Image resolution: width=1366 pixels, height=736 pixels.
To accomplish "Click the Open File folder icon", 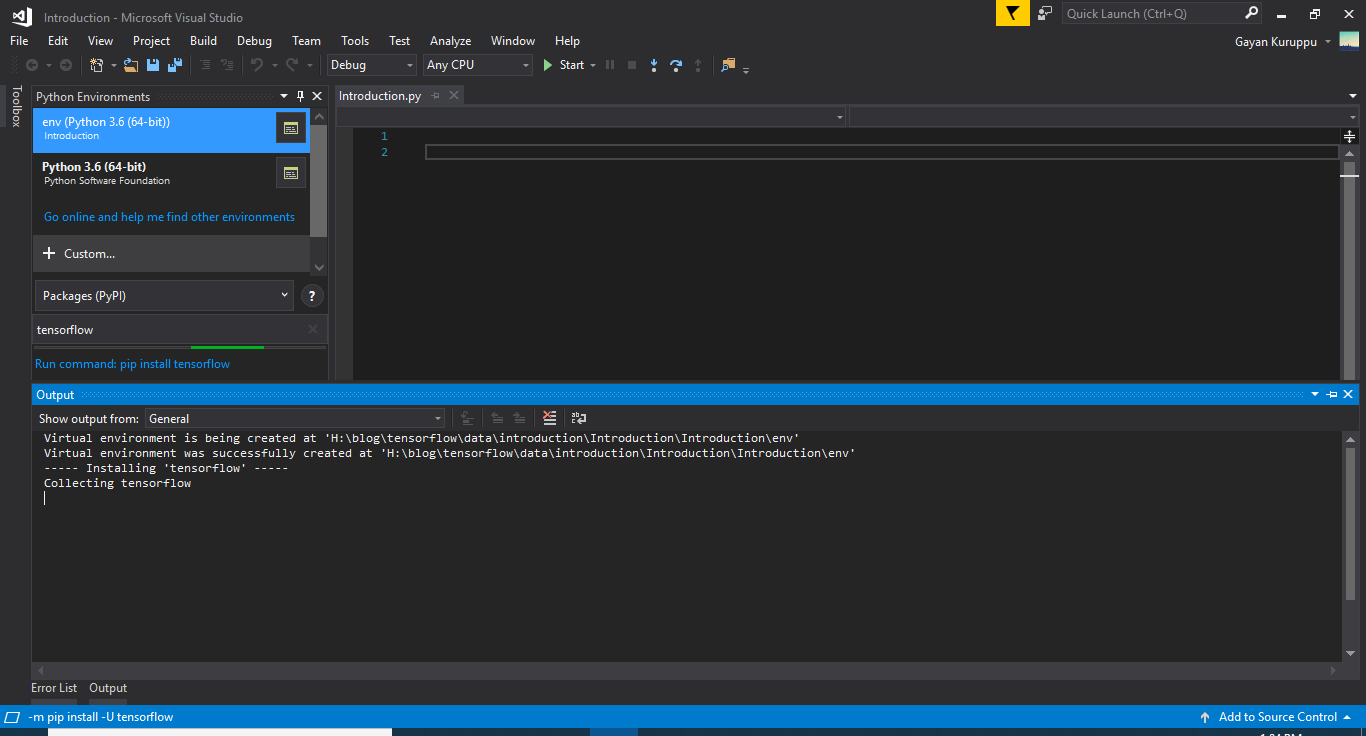I will (x=131, y=65).
